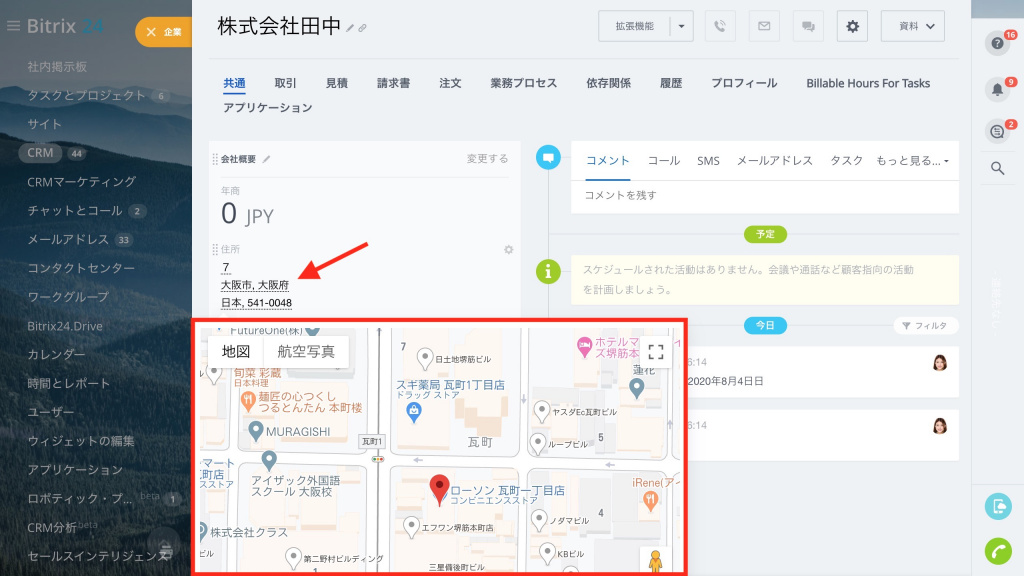Open the 依存関係 tab
This screenshot has width=1024, height=576.
coord(609,83)
